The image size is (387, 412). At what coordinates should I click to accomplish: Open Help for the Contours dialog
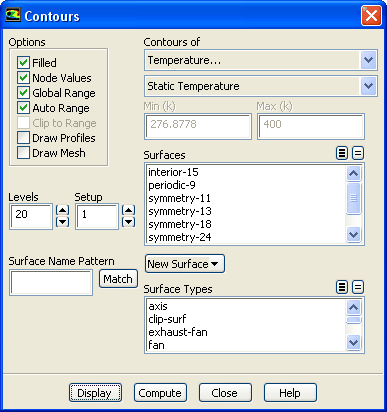[x=290, y=393]
